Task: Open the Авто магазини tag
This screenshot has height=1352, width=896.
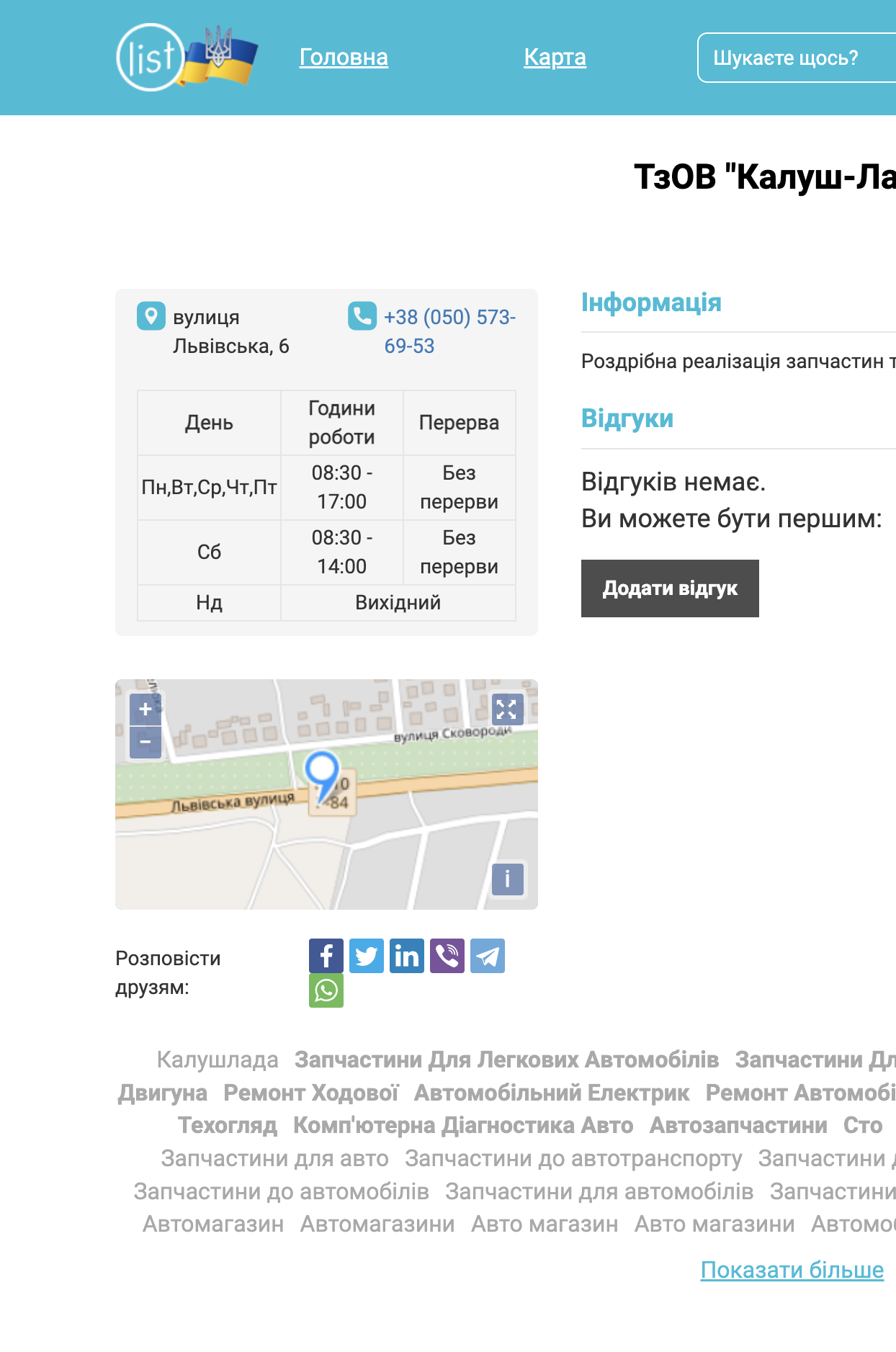Action: pyautogui.click(x=714, y=1224)
